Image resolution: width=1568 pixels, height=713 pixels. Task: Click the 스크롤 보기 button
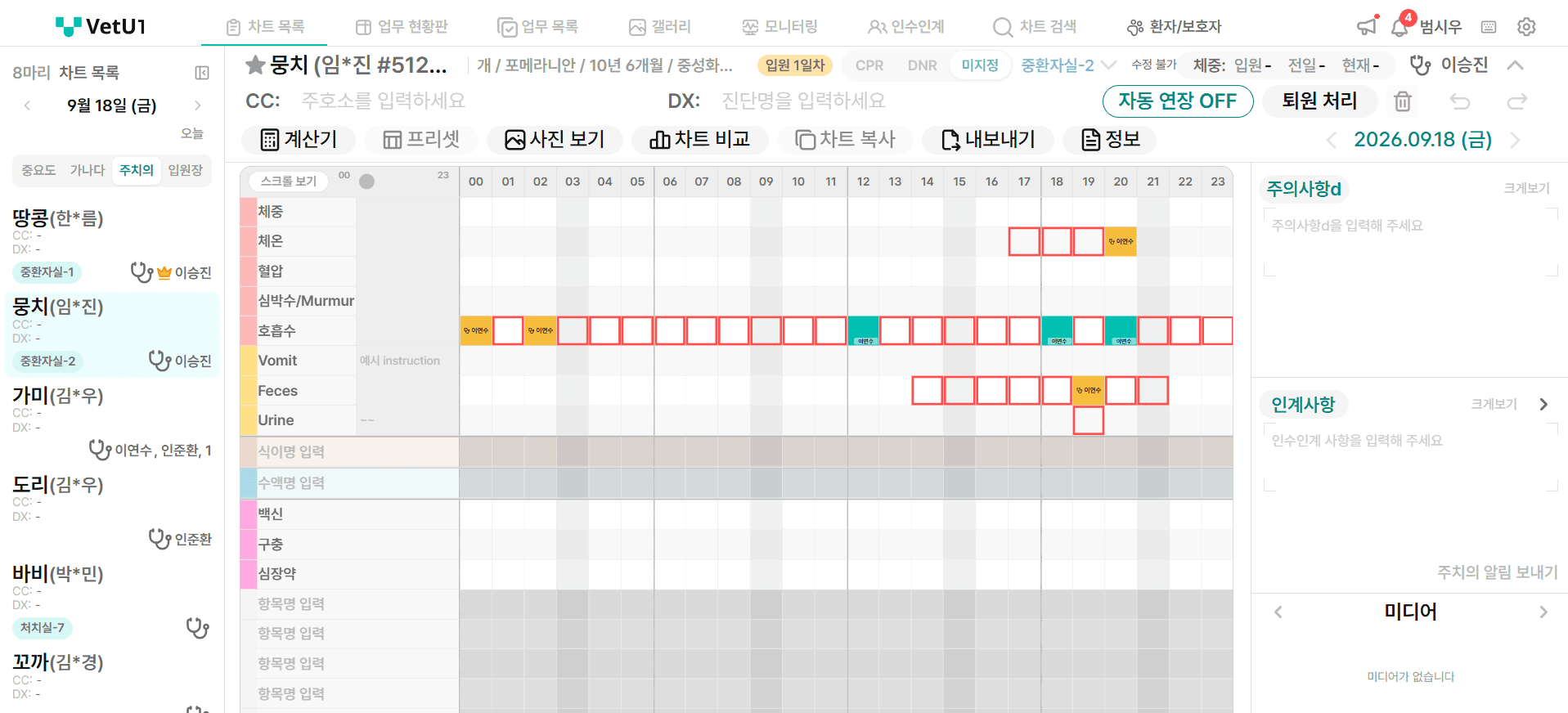point(289,182)
